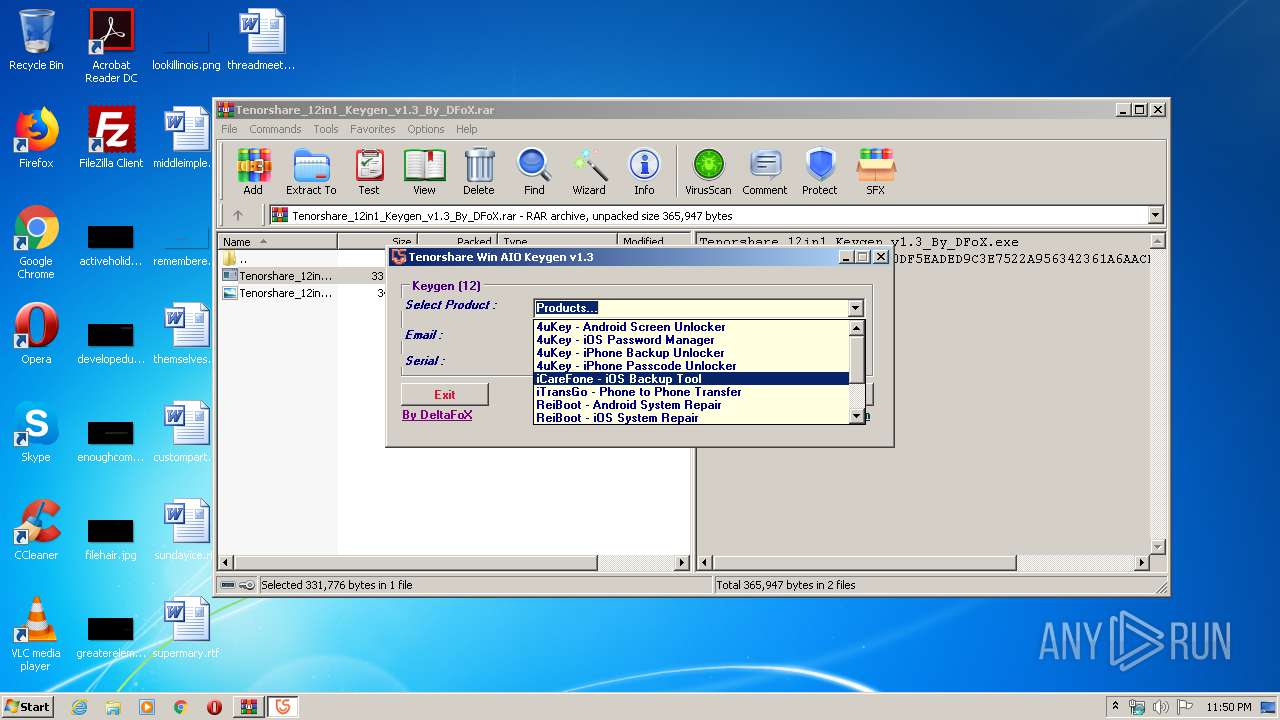1280x720 pixels.
Task: Open the By DeltaFoX link
Action: coord(437,414)
